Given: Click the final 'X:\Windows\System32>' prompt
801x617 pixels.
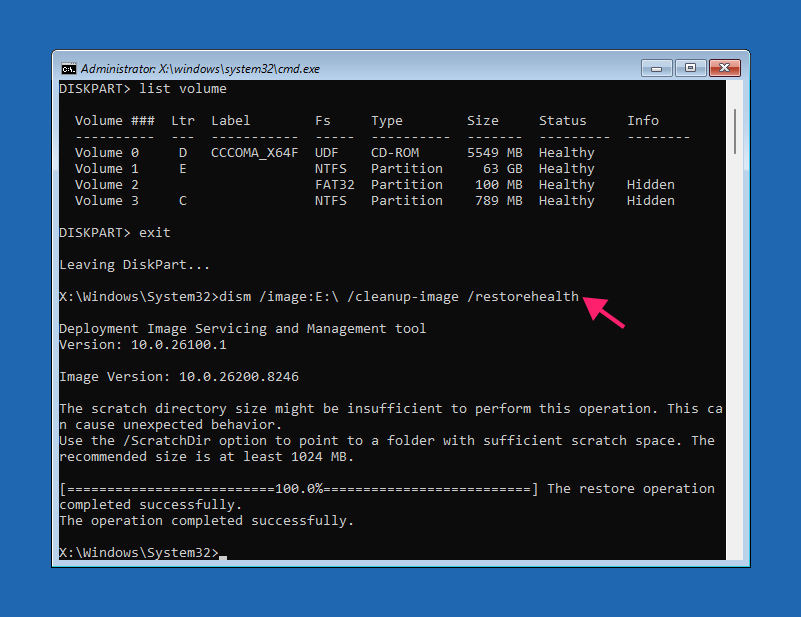Looking at the screenshot, I should pos(139,553).
